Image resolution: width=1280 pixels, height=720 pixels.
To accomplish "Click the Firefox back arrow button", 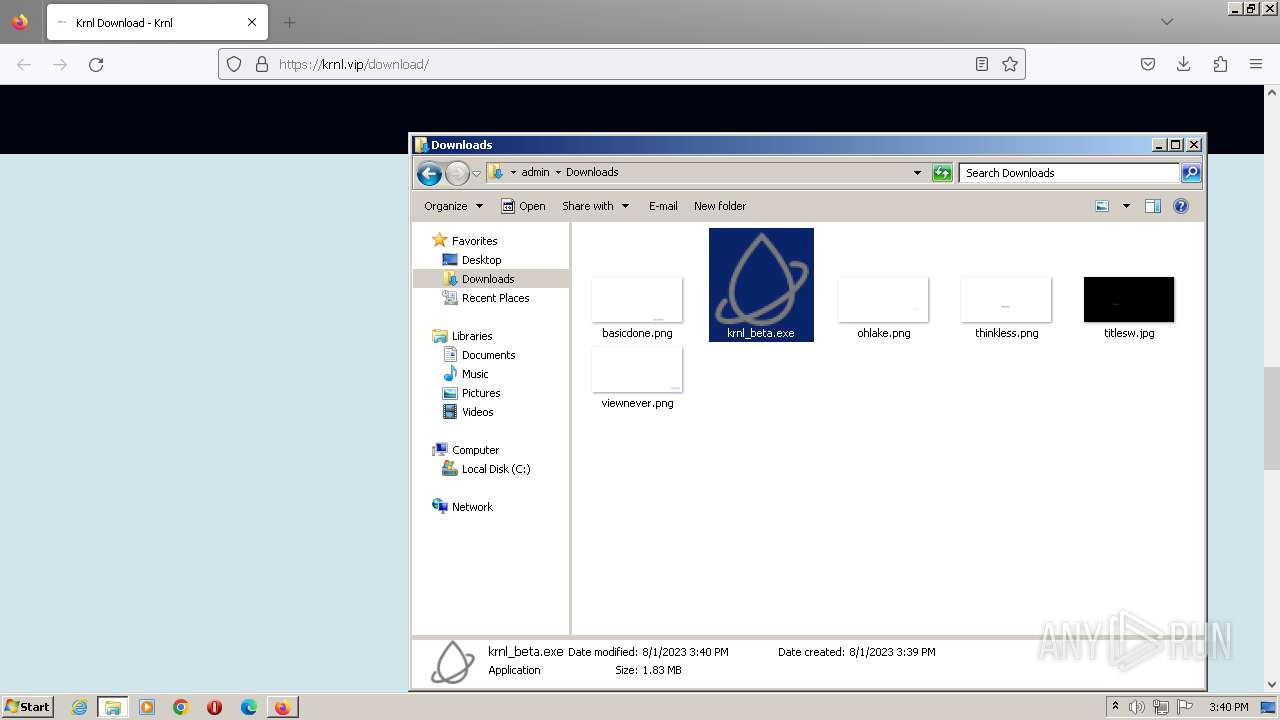I will pyautogui.click(x=24, y=64).
